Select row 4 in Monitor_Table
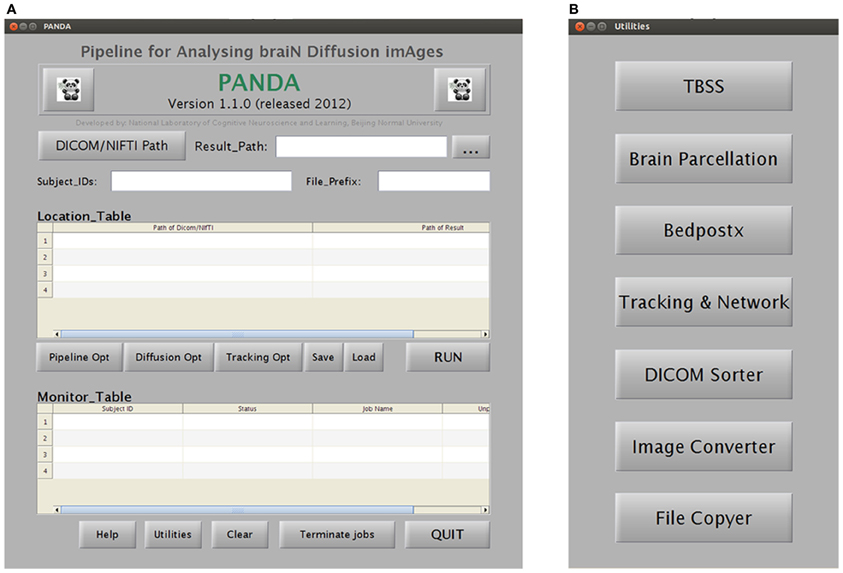The height and width of the screenshot is (573, 843). pos(263,471)
